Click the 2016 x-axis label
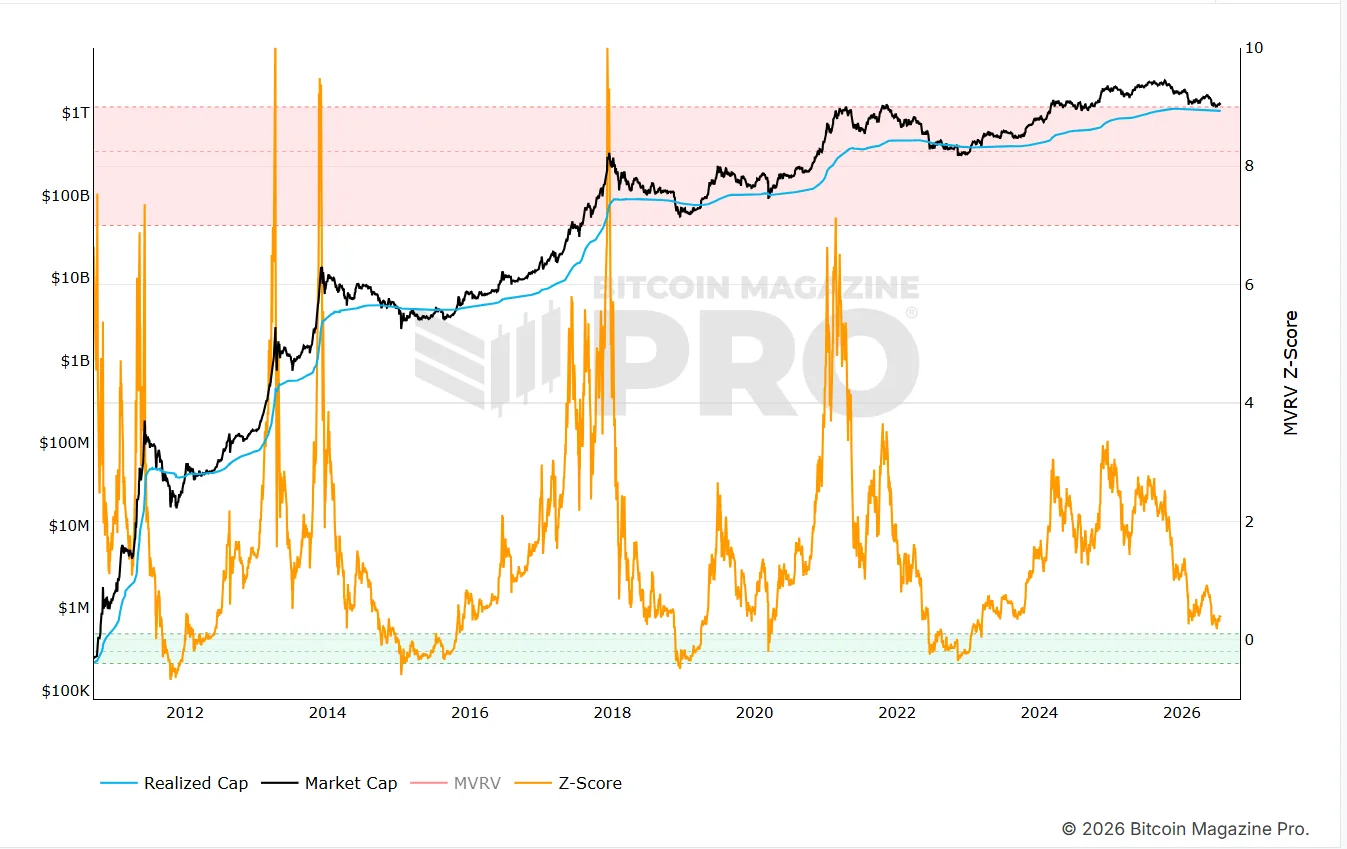This screenshot has width=1347, height=849. 470,712
